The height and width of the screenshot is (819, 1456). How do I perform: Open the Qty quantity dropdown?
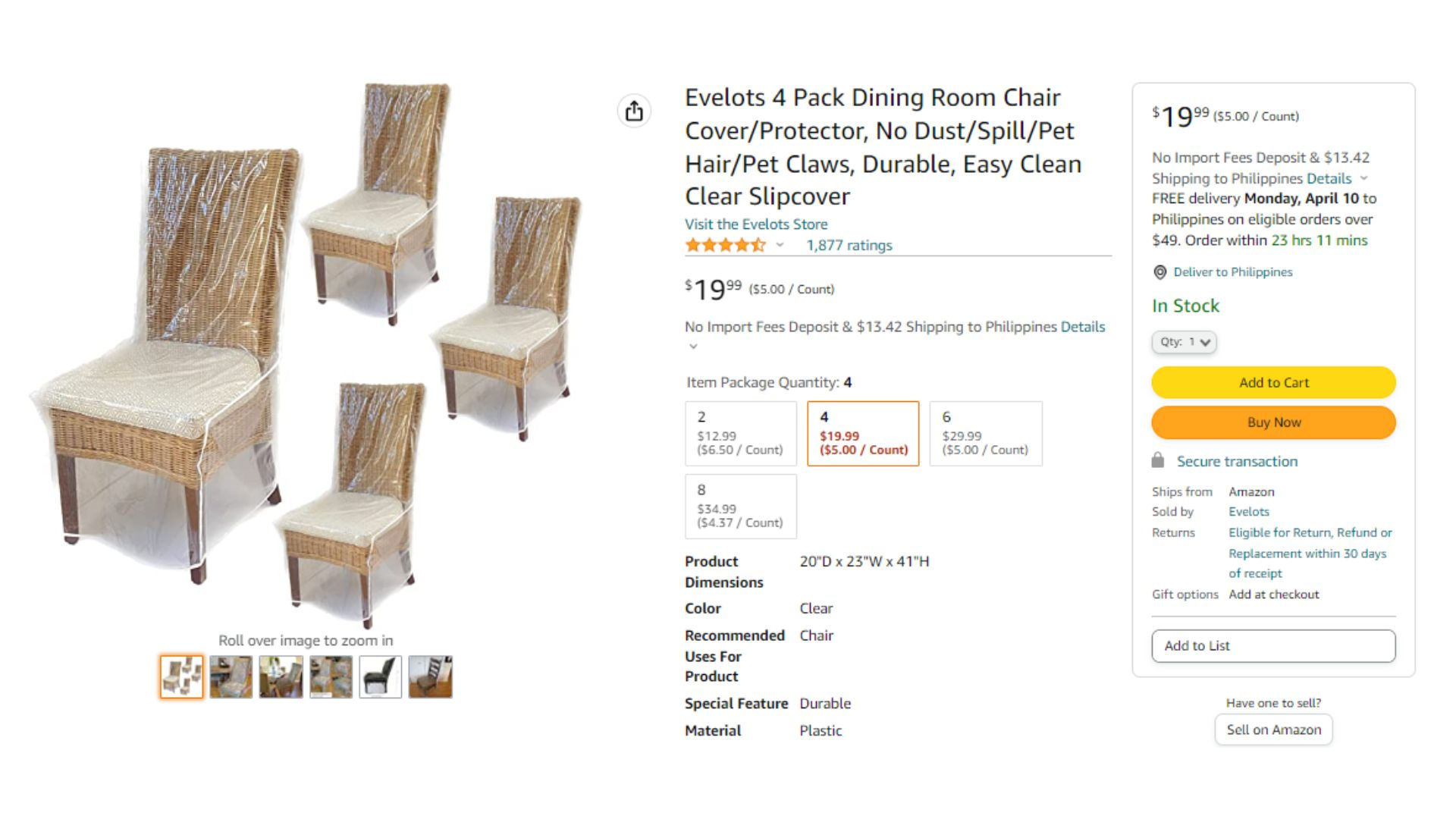pyautogui.click(x=1185, y=342)
